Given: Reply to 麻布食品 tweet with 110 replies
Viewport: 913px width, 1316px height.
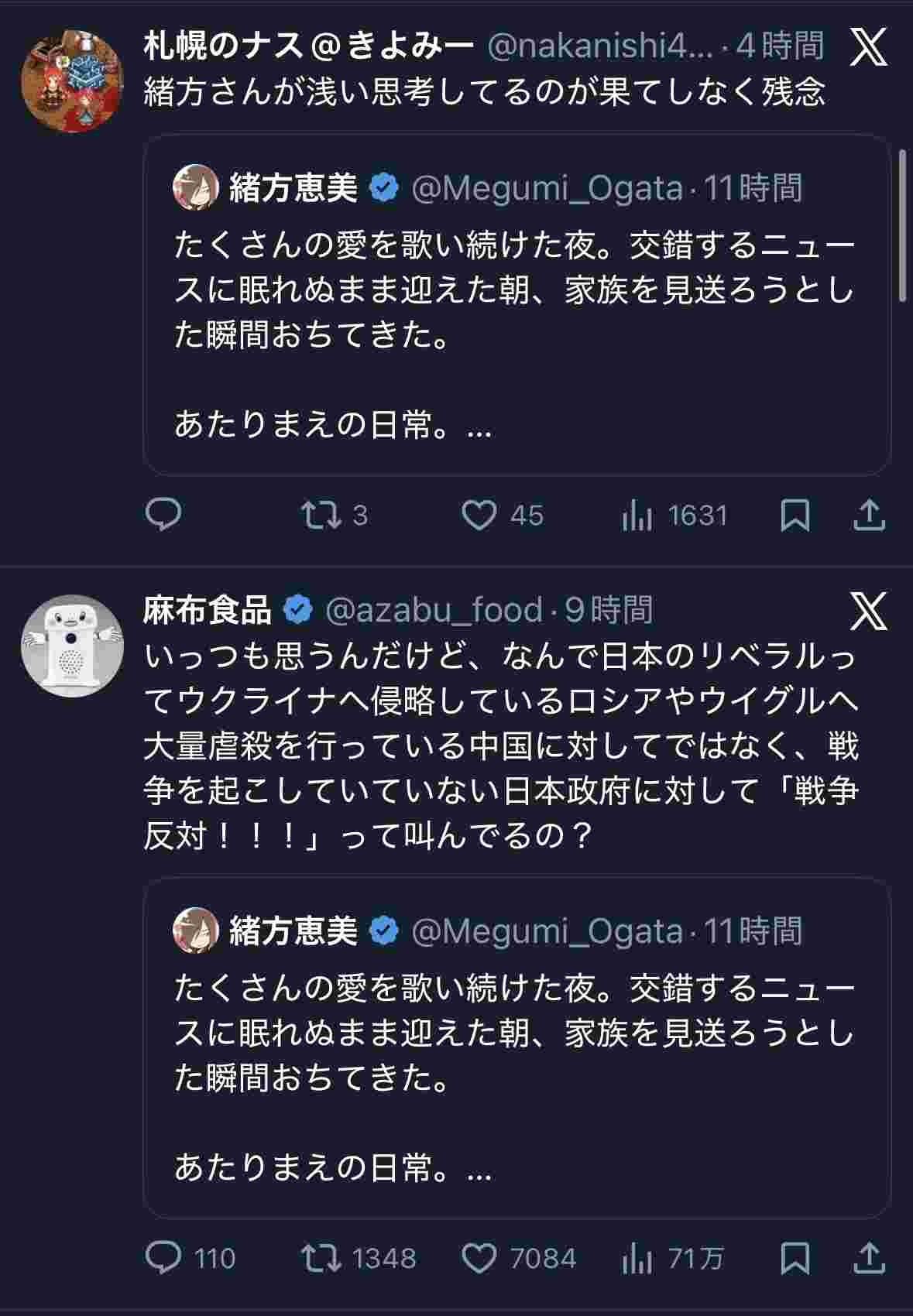Looking at the screenshot, I should coord(163,1258).
